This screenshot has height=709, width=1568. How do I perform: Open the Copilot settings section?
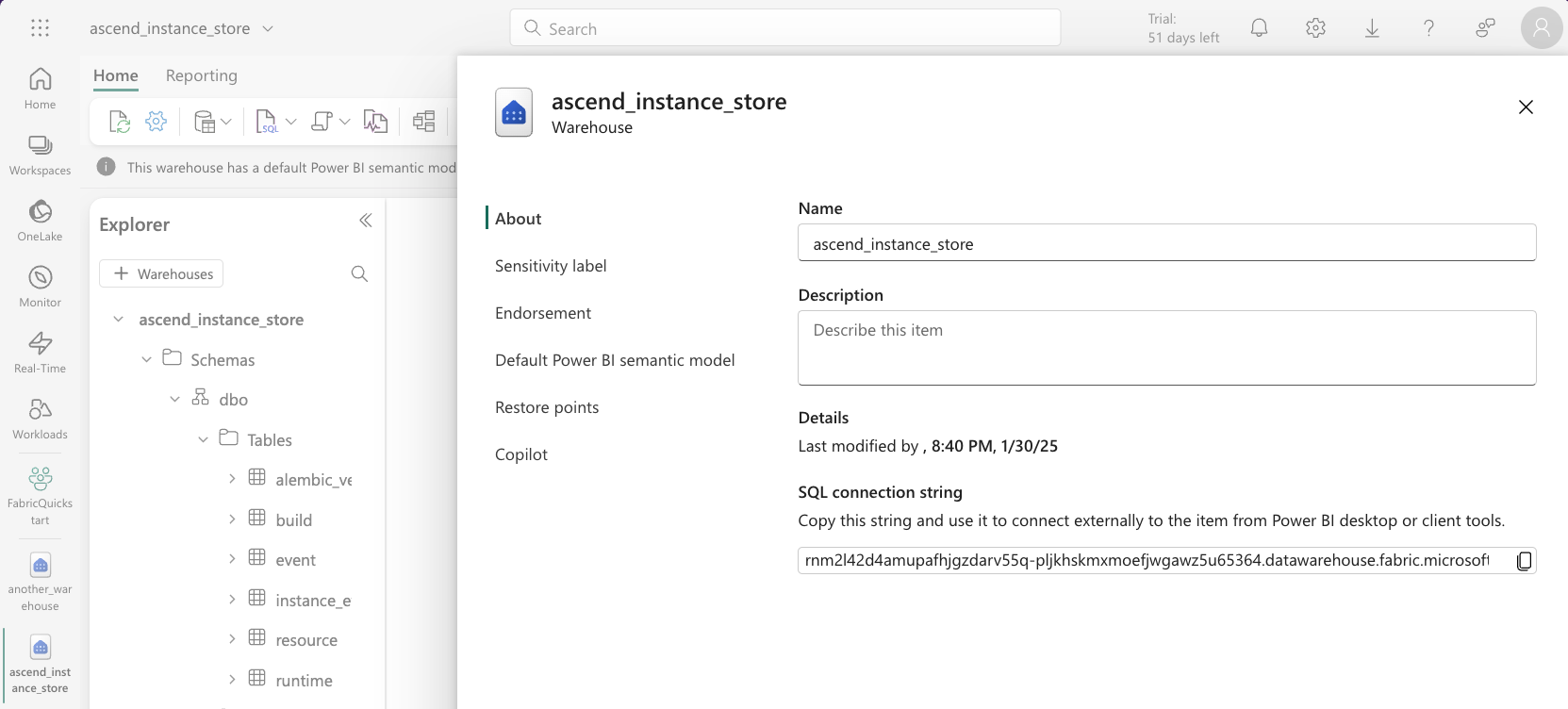tap(521, 454)
